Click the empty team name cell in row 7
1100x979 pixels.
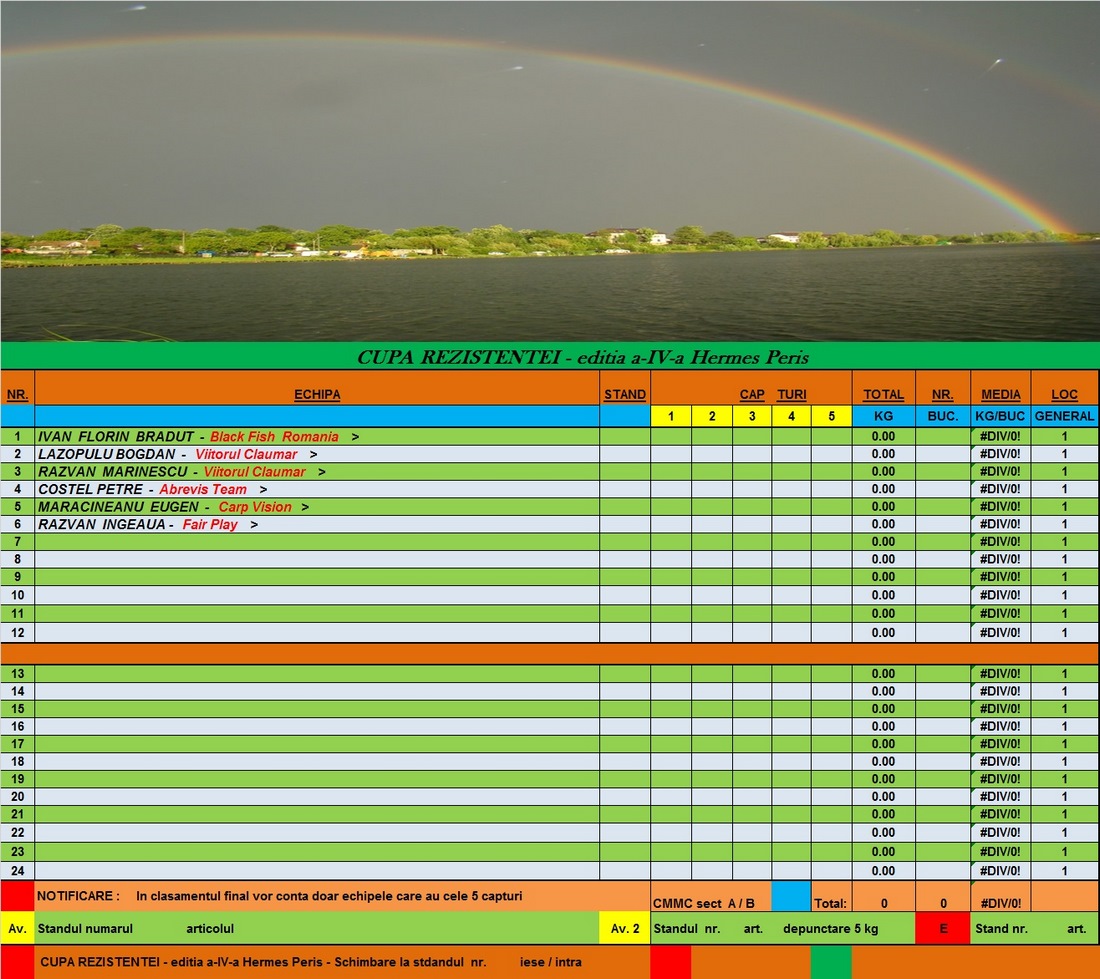(317, 542)
